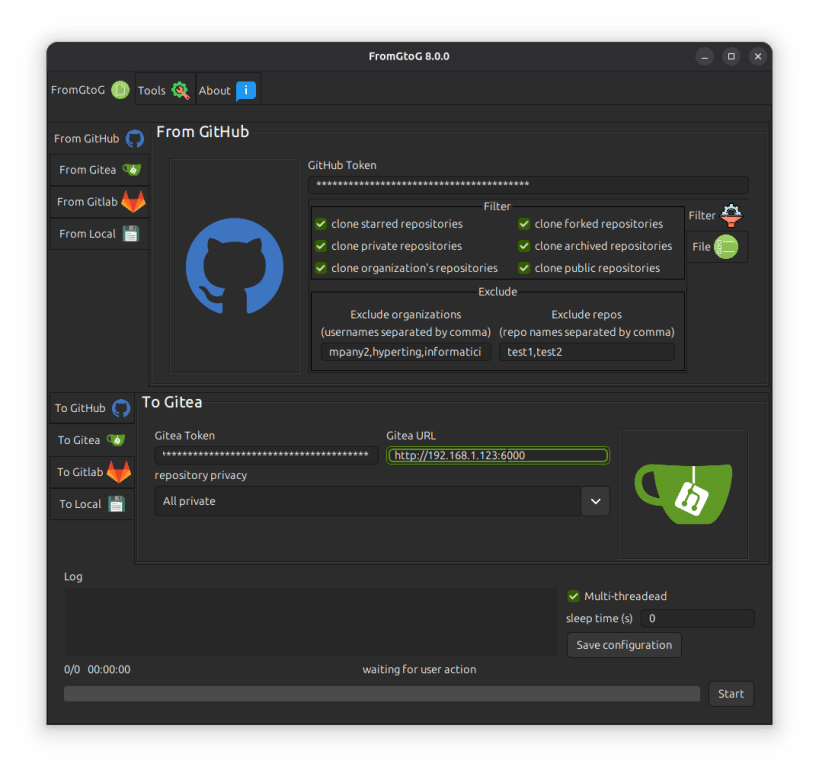
Task: Open the About tab
Action: tap(228, 90)
